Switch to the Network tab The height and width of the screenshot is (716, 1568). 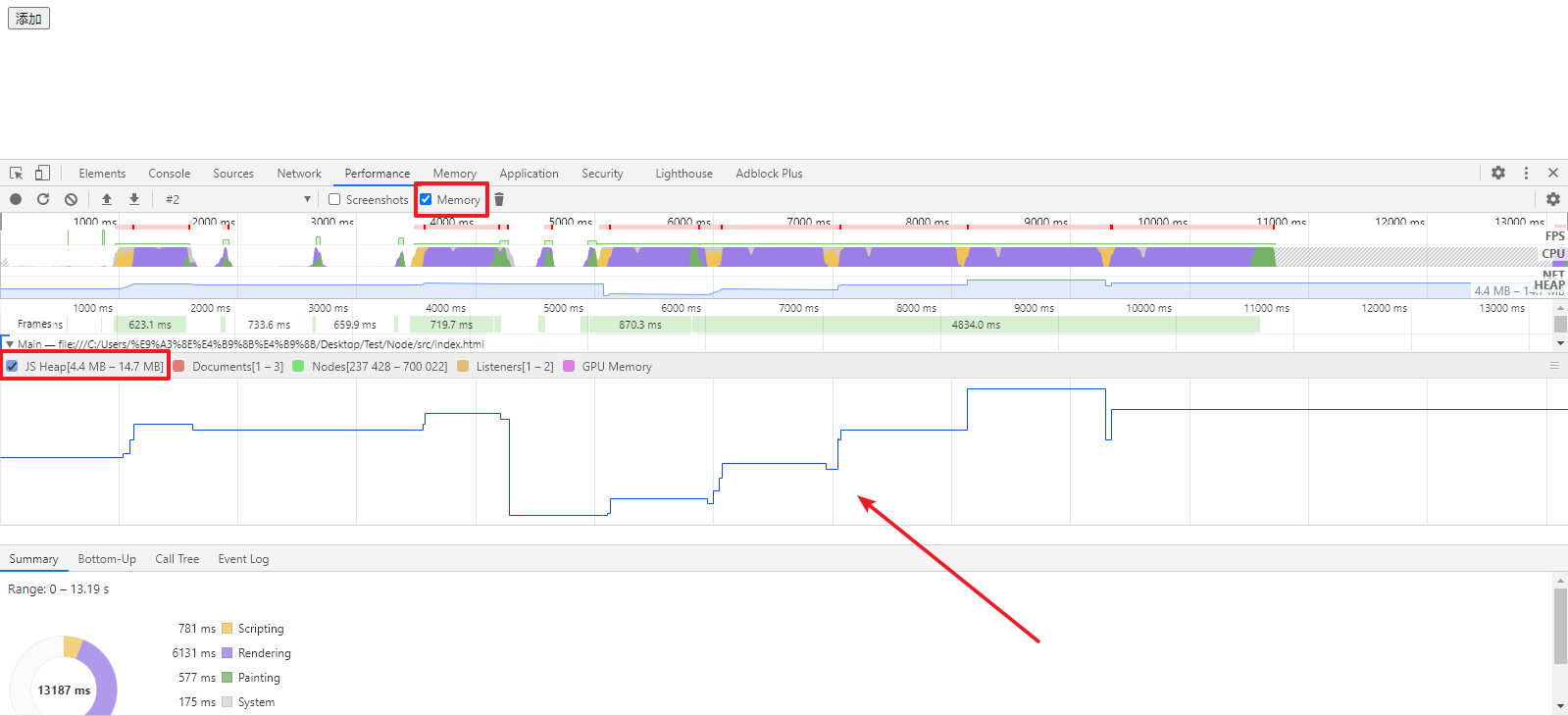coord(298,174)
